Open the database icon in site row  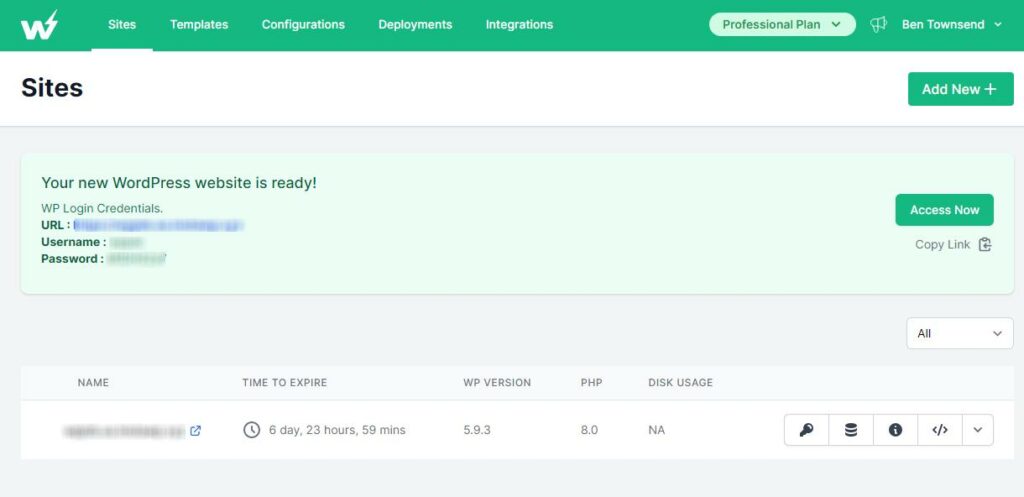[x=851, y=430]
